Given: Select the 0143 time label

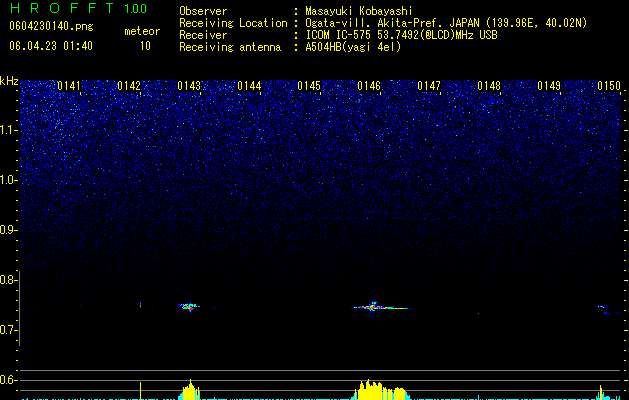Looking at the screenshot, I should click(x=189, y=86).
